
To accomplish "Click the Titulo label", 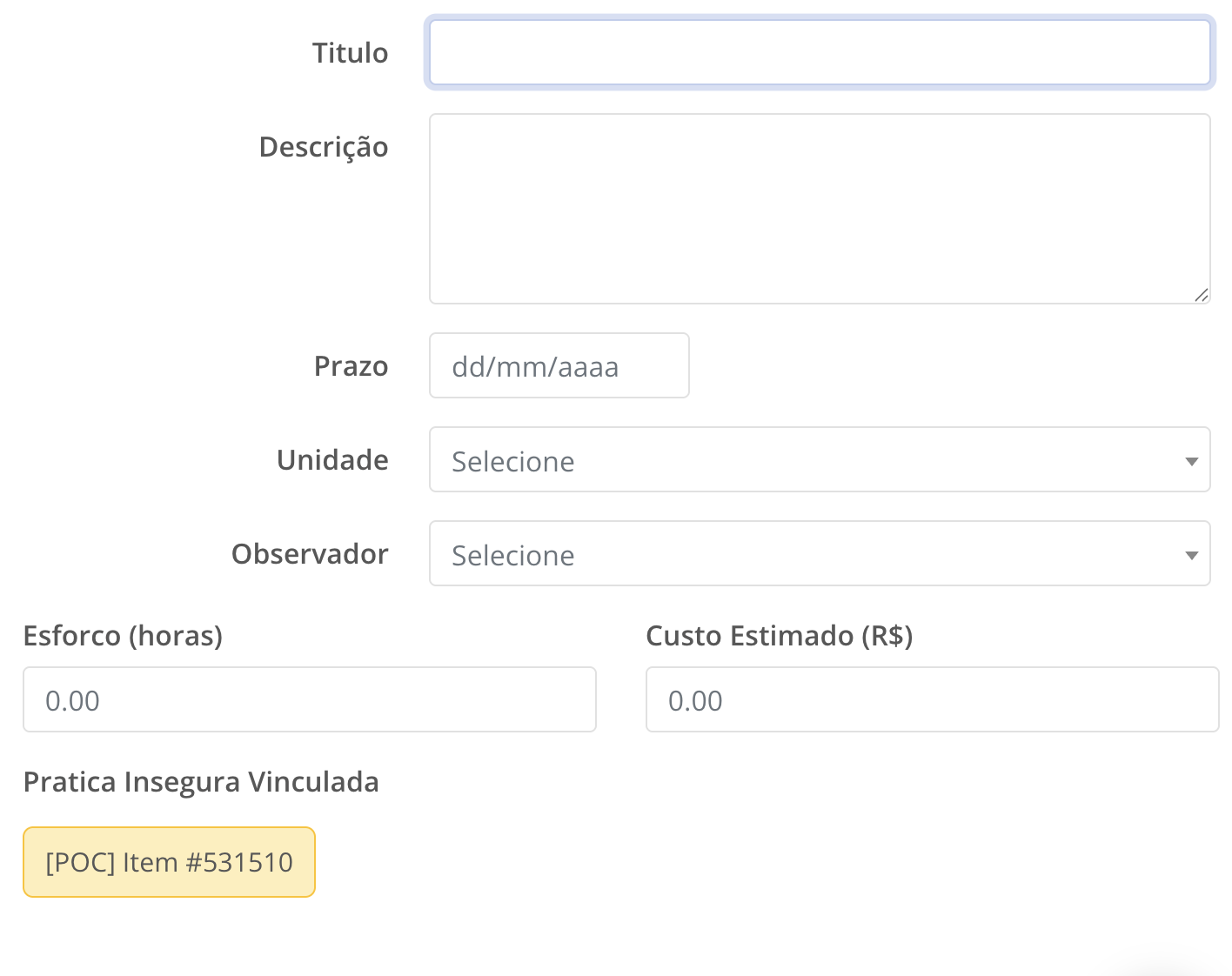I will click(x=350, y=53).
